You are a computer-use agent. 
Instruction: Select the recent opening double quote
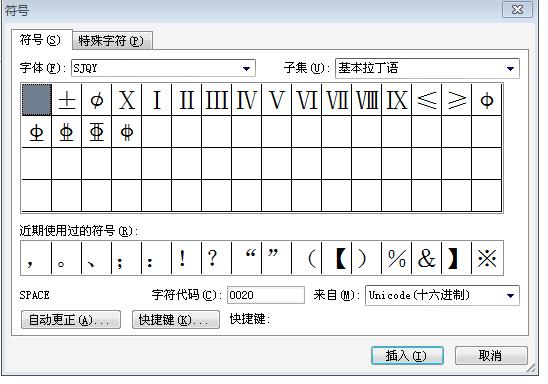pos(247,258)
